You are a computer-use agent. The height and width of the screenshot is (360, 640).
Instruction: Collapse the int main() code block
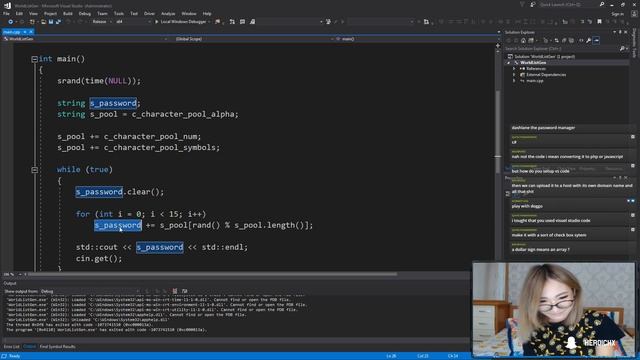coord(35,59)
